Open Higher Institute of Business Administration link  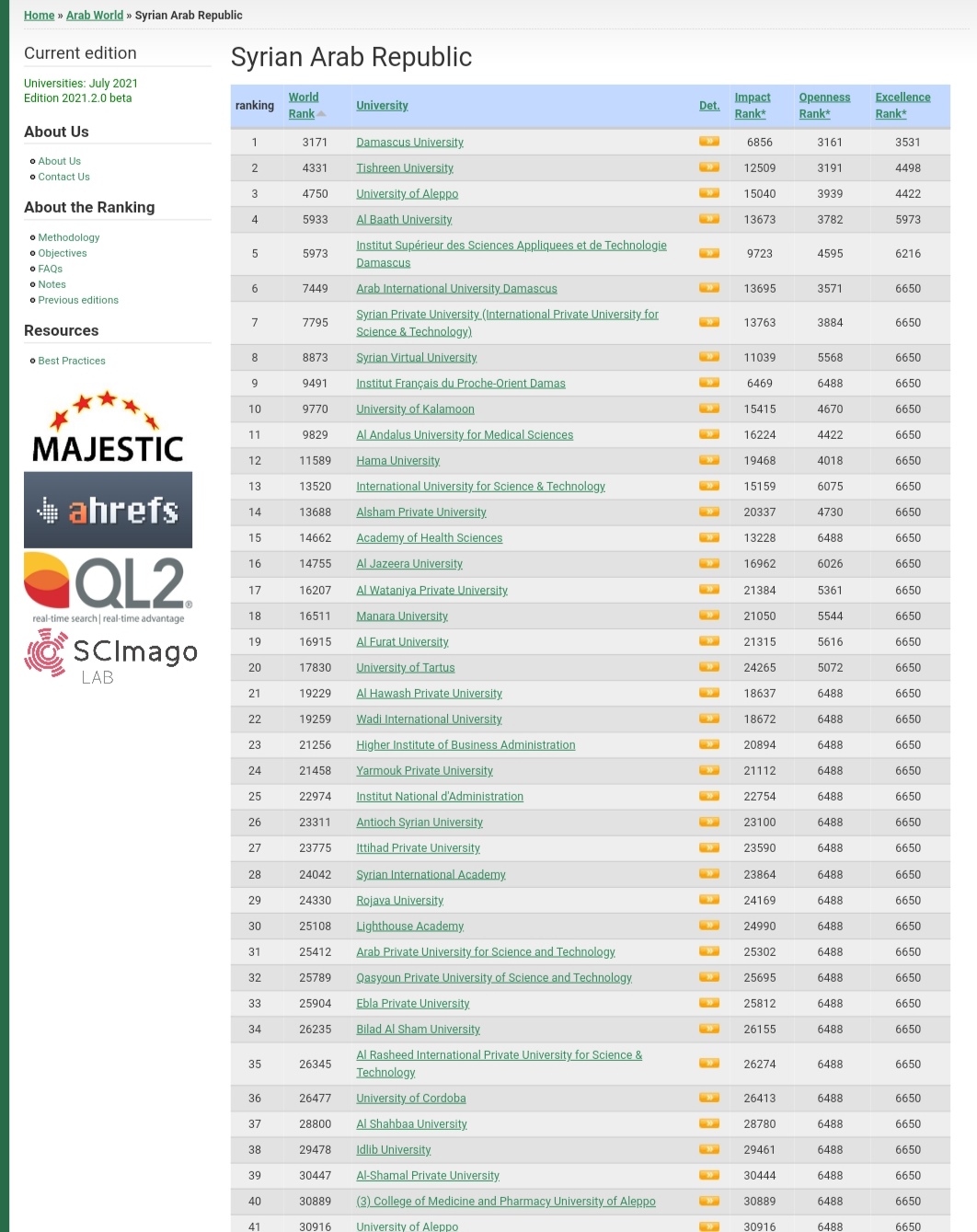(466, 745)
